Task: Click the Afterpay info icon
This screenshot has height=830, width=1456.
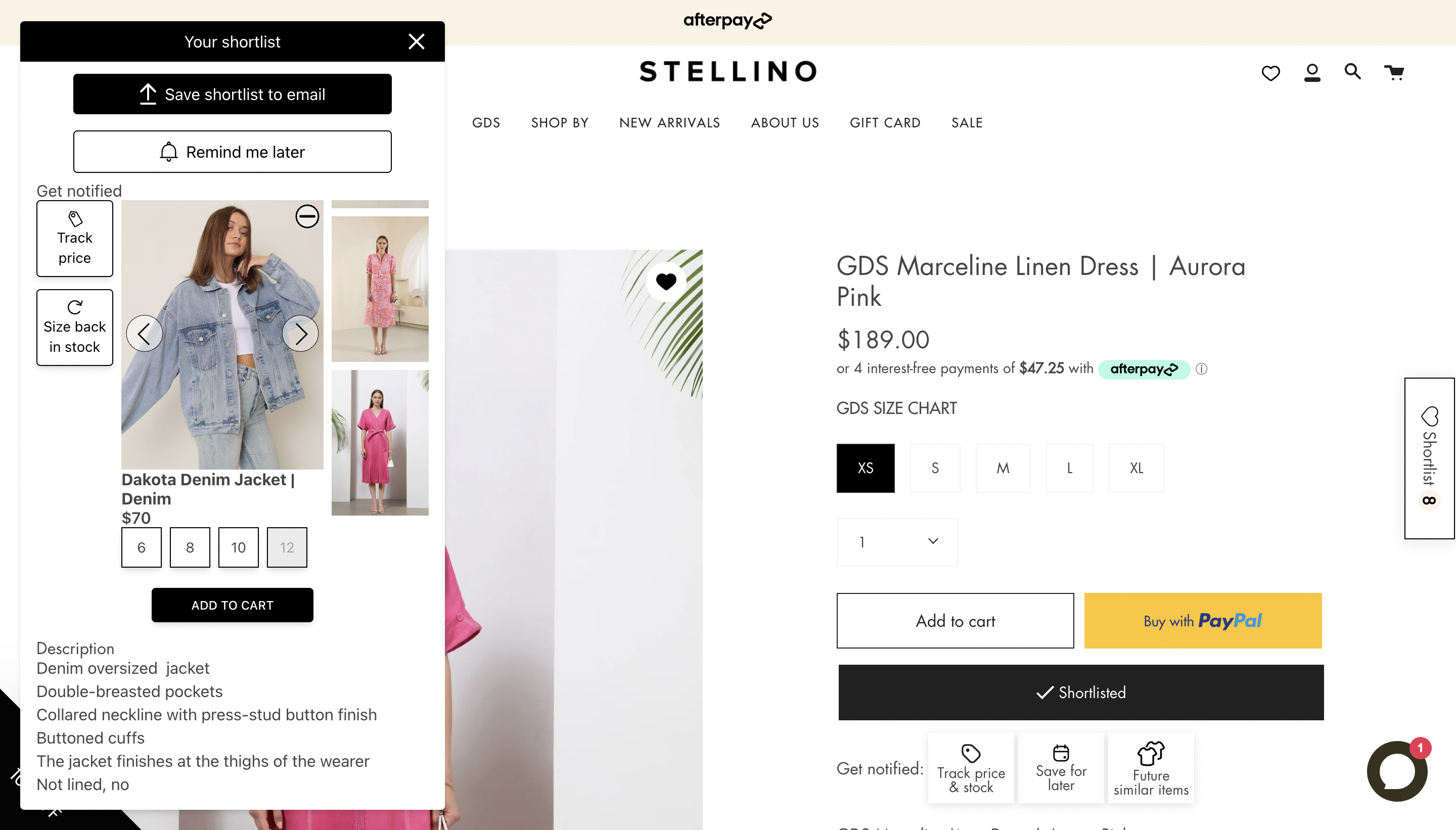Action: pos(1201,369)
